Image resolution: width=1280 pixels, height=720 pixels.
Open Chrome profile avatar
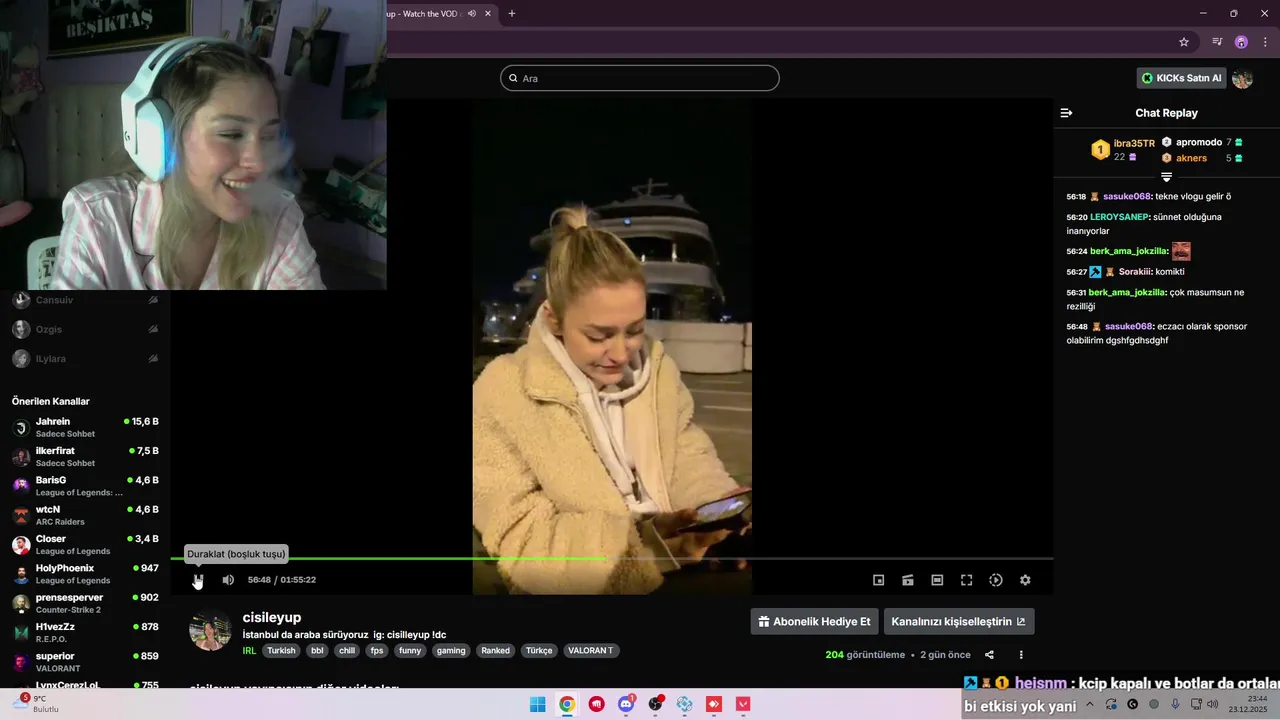pyautogui.click(x=1241, y=42)
